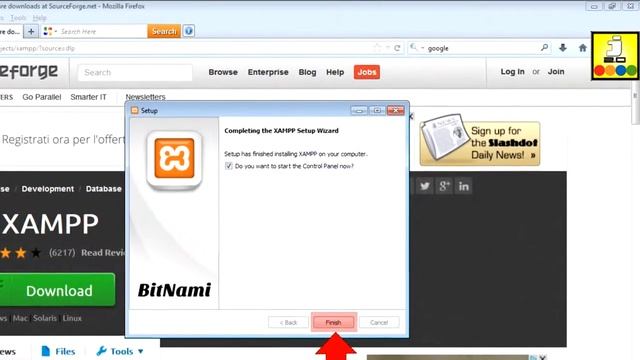640x360 pixels.
Task: Click the Solaris platform link
Action: pyautogui.click(x=45, y=318)
